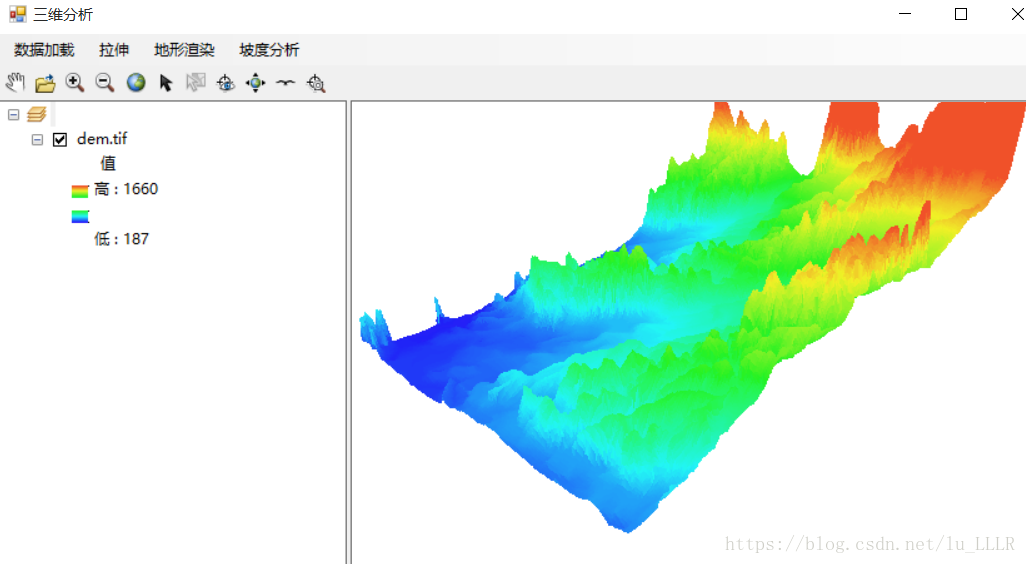Image resolution: width=1026 pixels, height=564 pixels.
Task: Uncheck the dem.tif layer checkbox
Action: click(x=60, y=139)
